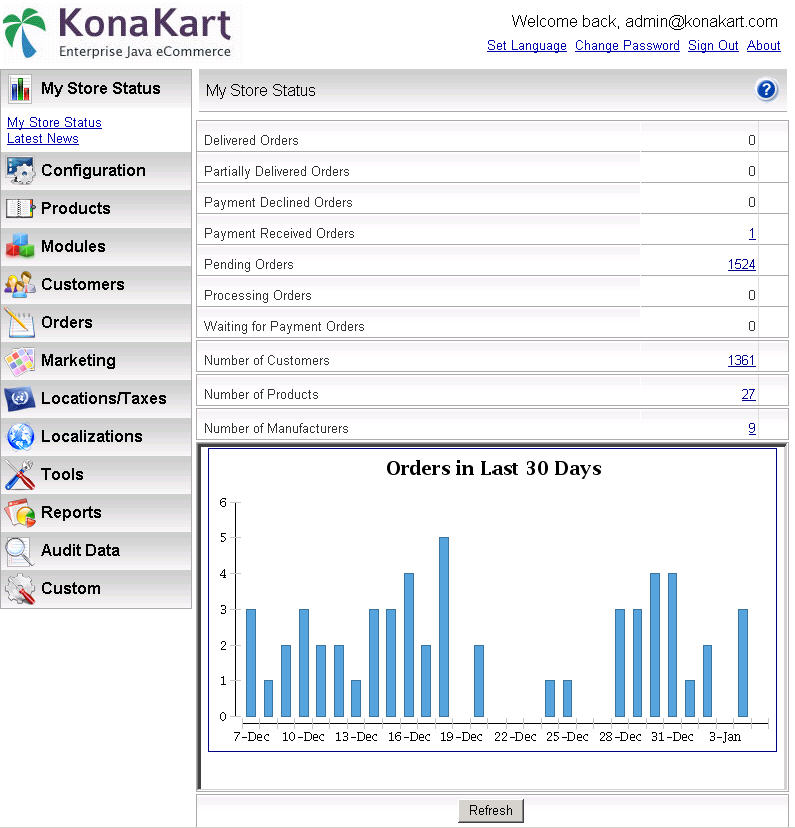This screenshot has width=795, height=828.
Task: Click the Audit Data magnifier icon
Action: (x=19, y=551)
